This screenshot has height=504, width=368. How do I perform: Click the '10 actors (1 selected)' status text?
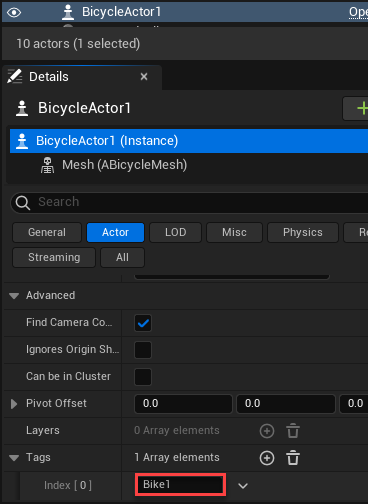[78, 44]
